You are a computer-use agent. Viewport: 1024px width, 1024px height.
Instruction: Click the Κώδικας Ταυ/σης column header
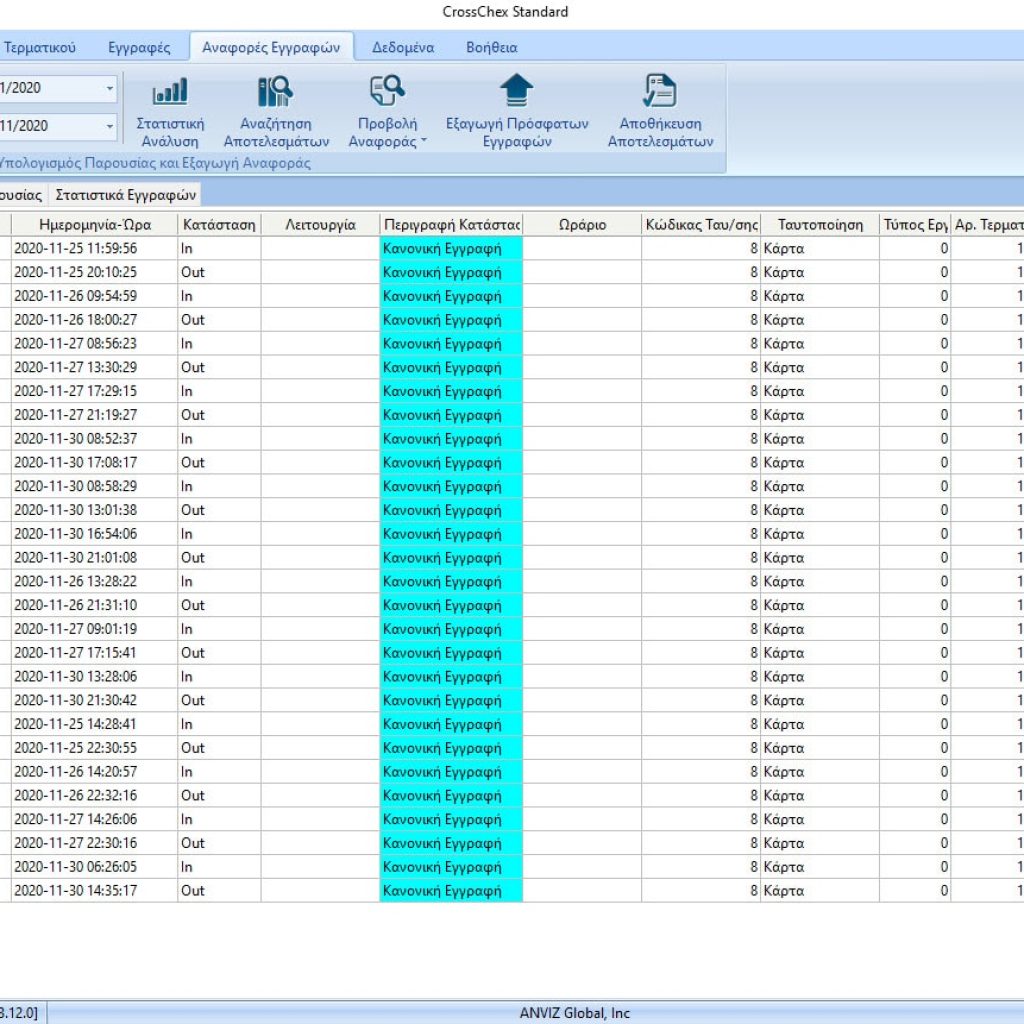(701, 225)
